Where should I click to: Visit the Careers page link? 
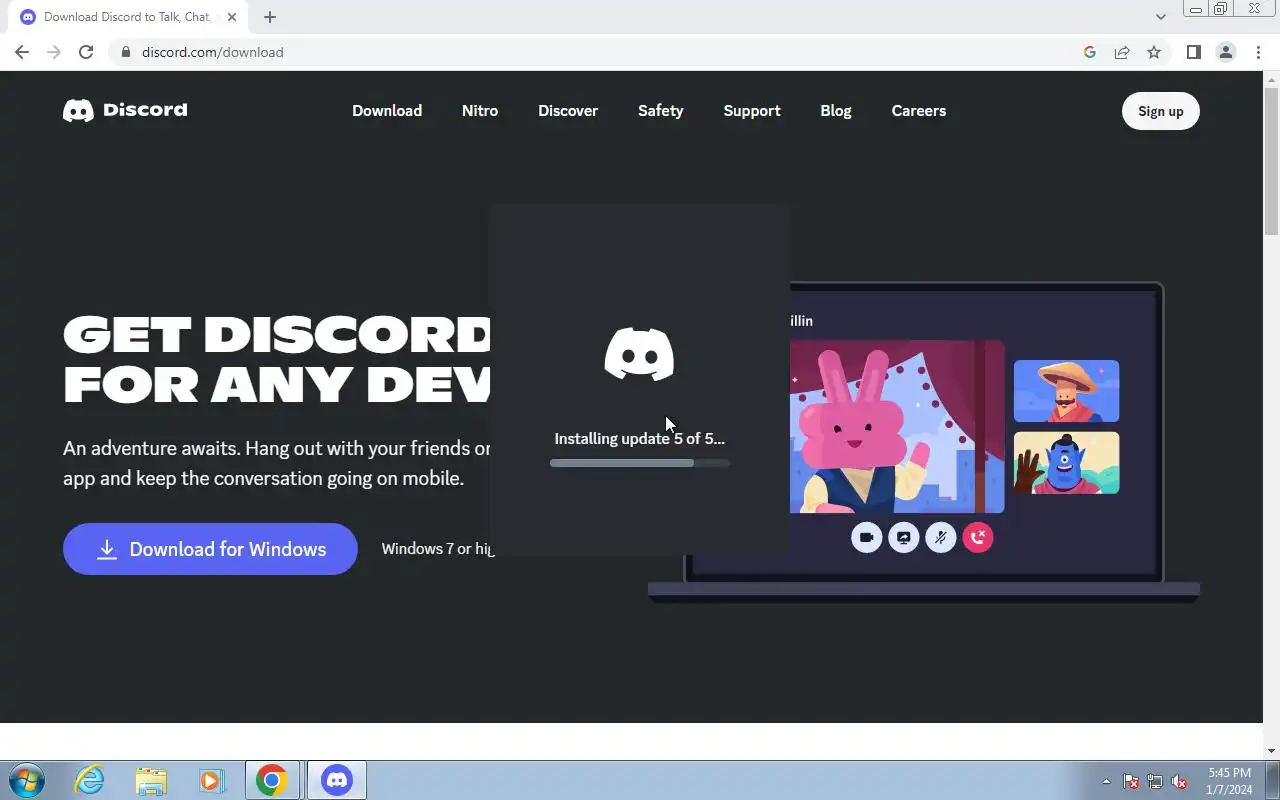[x=919, y=111]
